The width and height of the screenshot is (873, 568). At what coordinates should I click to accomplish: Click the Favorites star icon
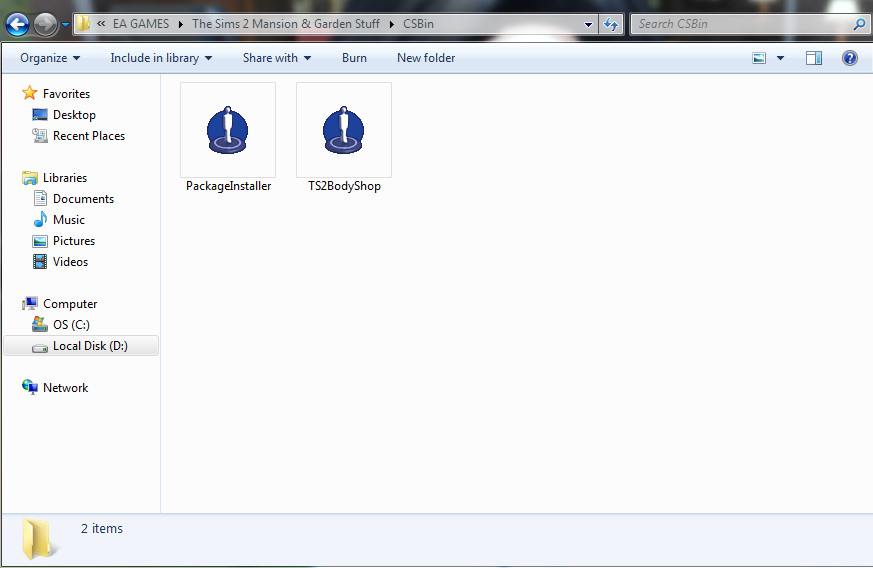29,93
